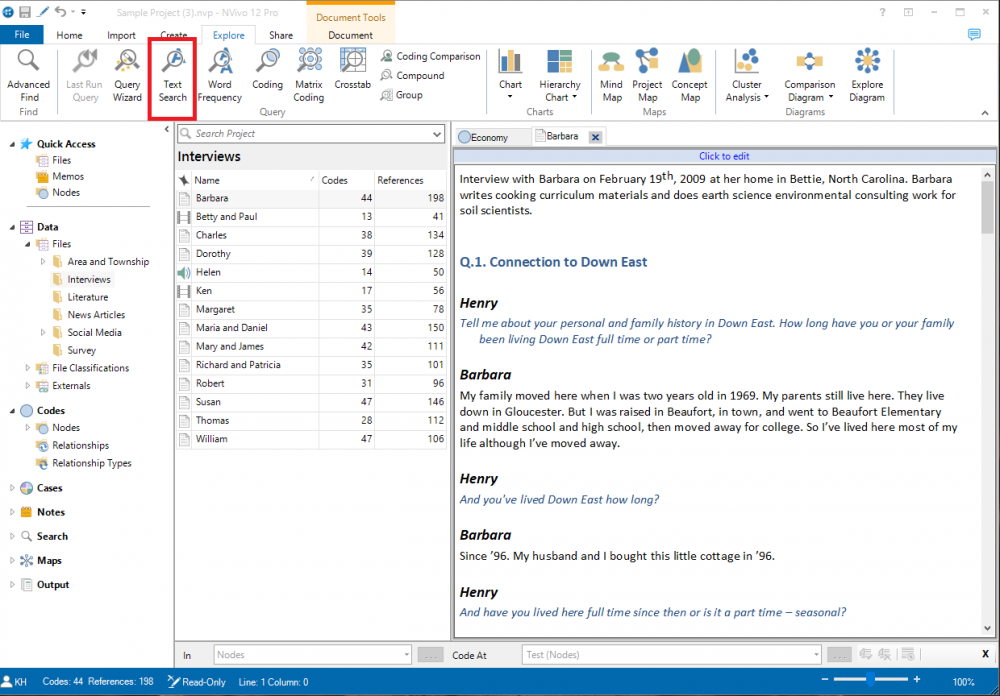
Task: Open the Code At combo box
Action: pyautogui.click(x=672, y=655)
